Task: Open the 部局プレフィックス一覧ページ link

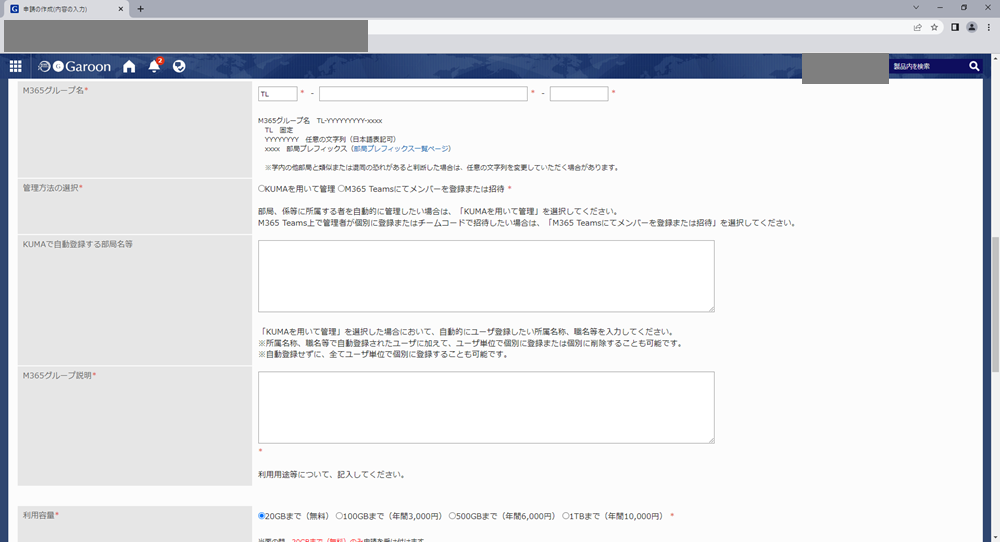Action: point(401,149)
